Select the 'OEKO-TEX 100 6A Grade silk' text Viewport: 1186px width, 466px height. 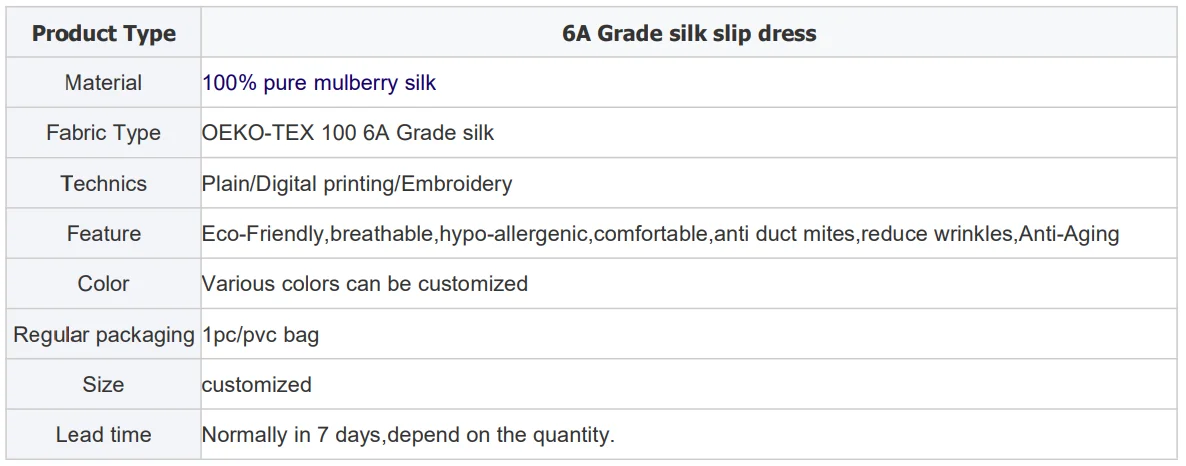pos(348,133)
